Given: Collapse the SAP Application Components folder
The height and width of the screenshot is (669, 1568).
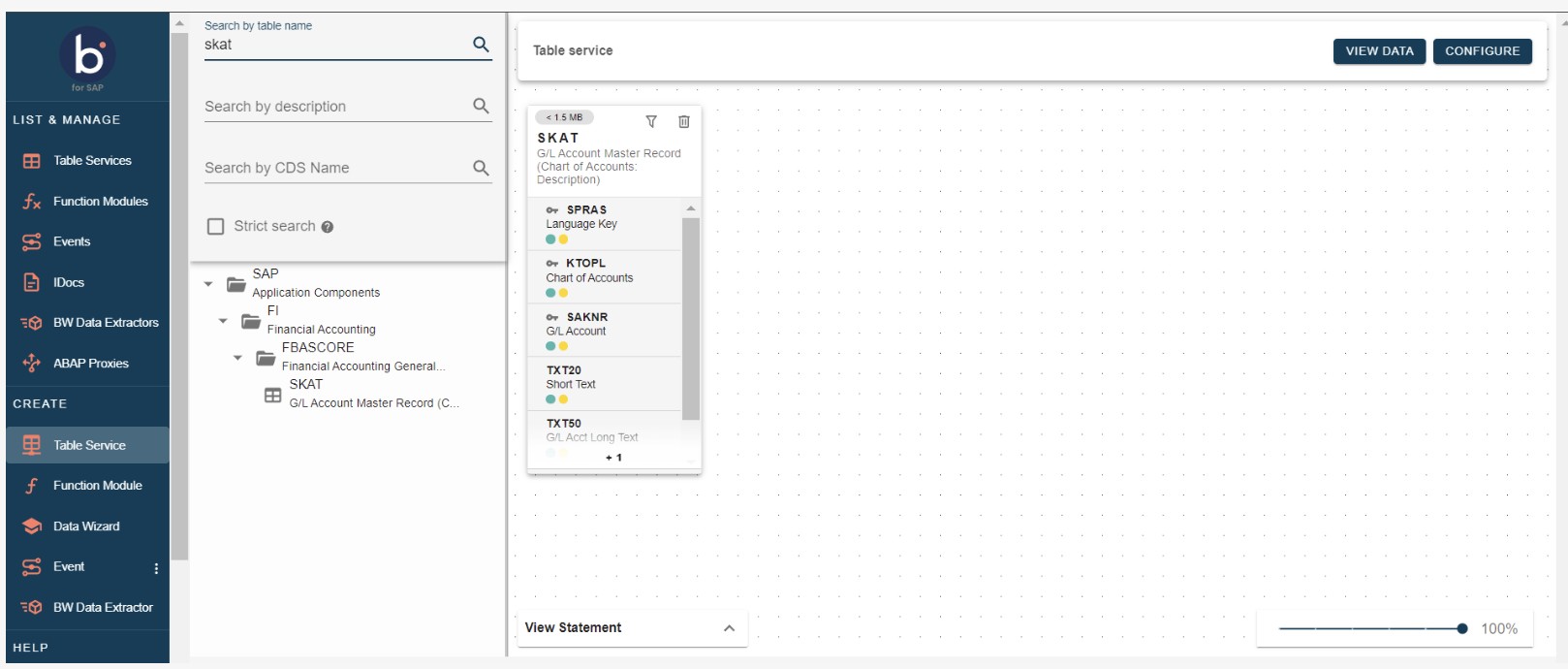Looking at the screenshot, I should (x=208, y=284).
